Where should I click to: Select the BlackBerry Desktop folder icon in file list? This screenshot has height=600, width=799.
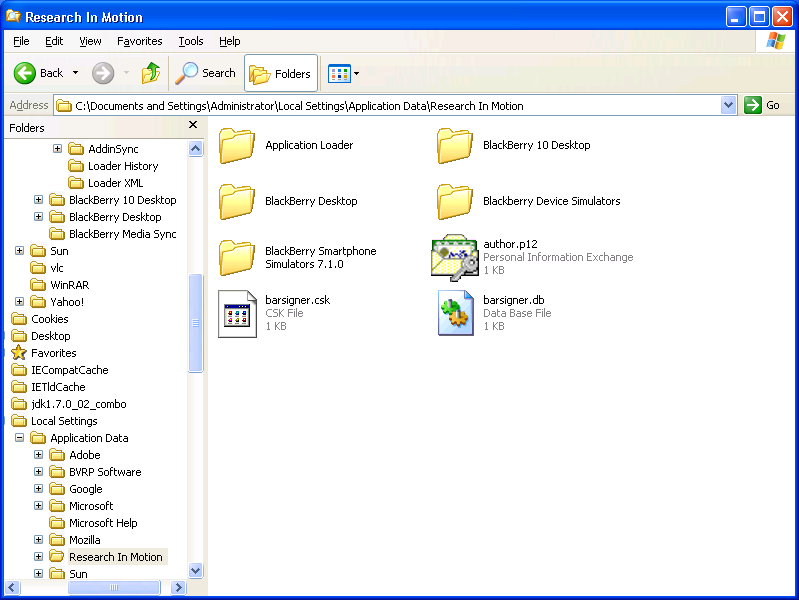(237, 202)
